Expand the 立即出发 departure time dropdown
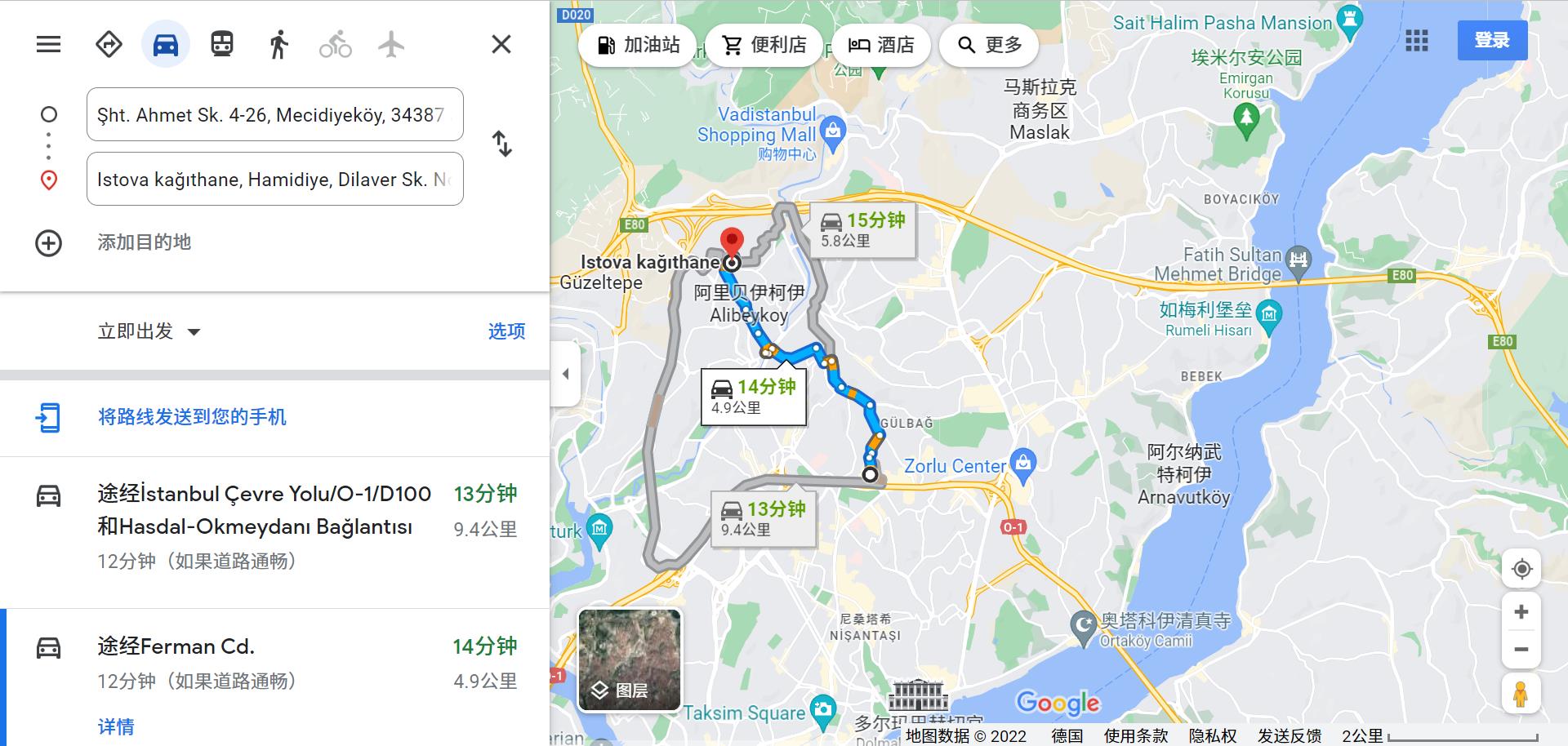The image size is (1568, 746). click(x=149, y=331)
